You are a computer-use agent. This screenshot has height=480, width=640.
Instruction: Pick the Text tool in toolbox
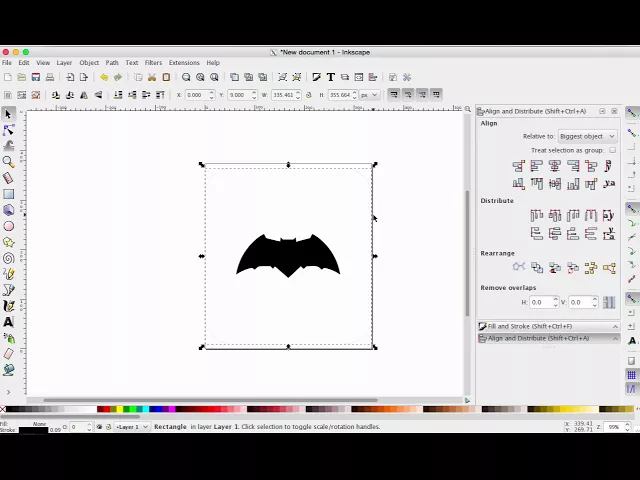[8, 322]
